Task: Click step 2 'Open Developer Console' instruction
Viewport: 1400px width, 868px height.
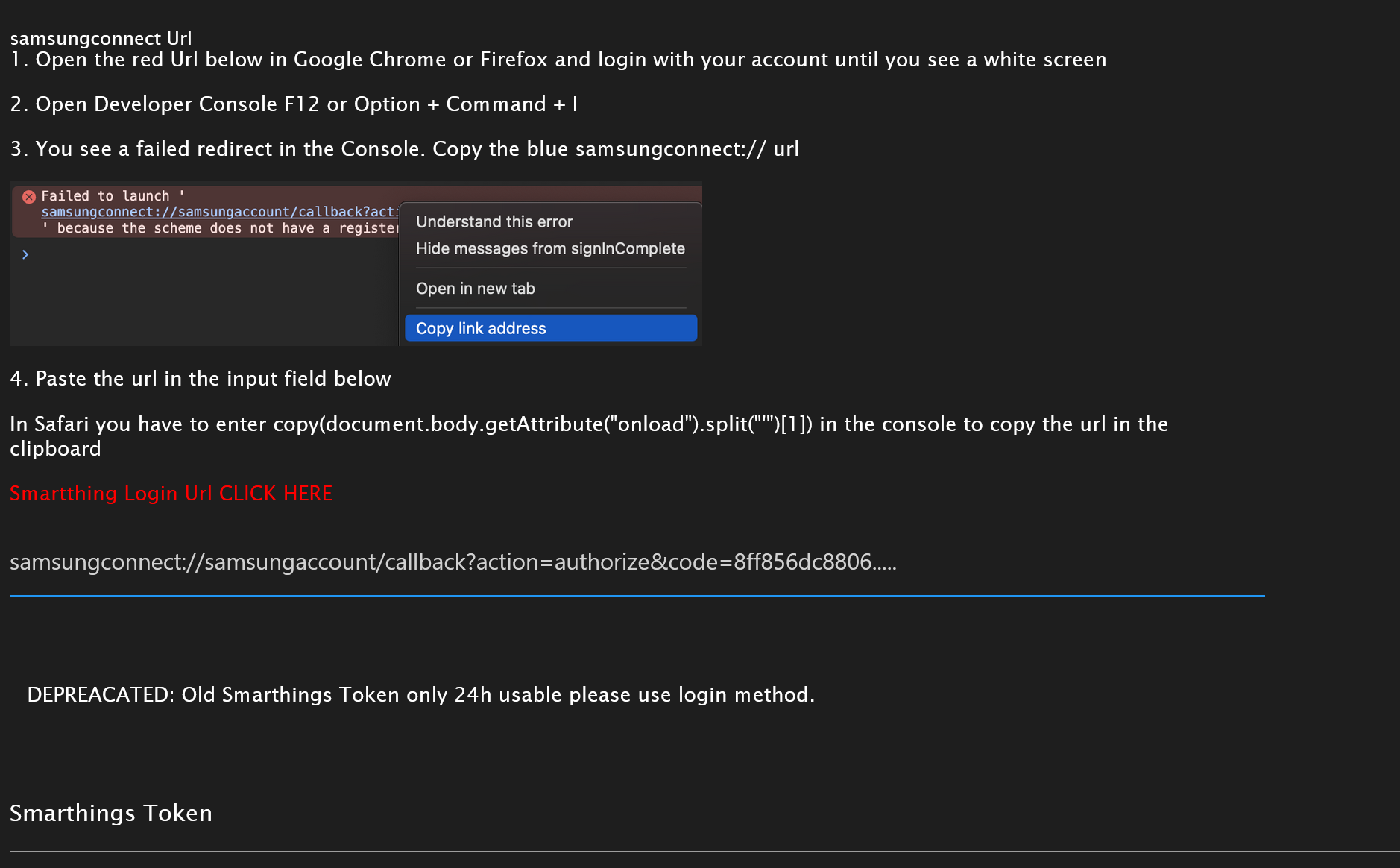Action: [x=294, y=104]
